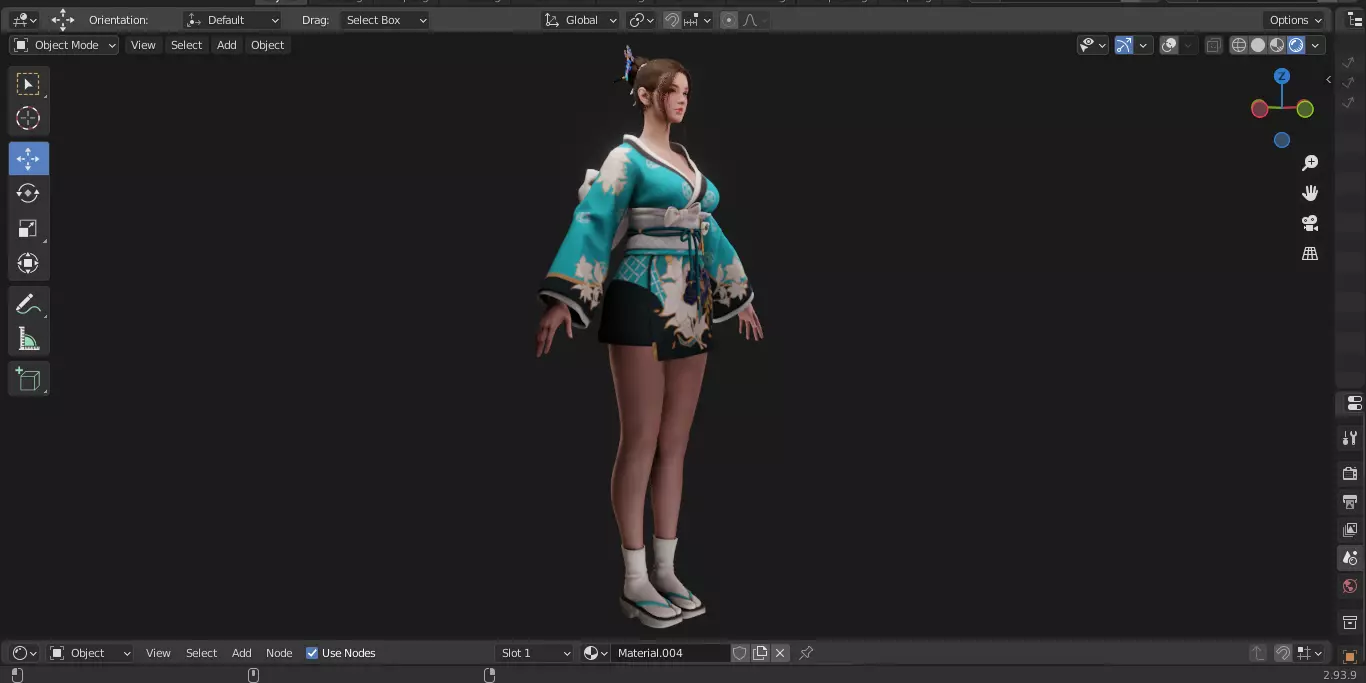Open the Select menu in 3D viewport

186,45
